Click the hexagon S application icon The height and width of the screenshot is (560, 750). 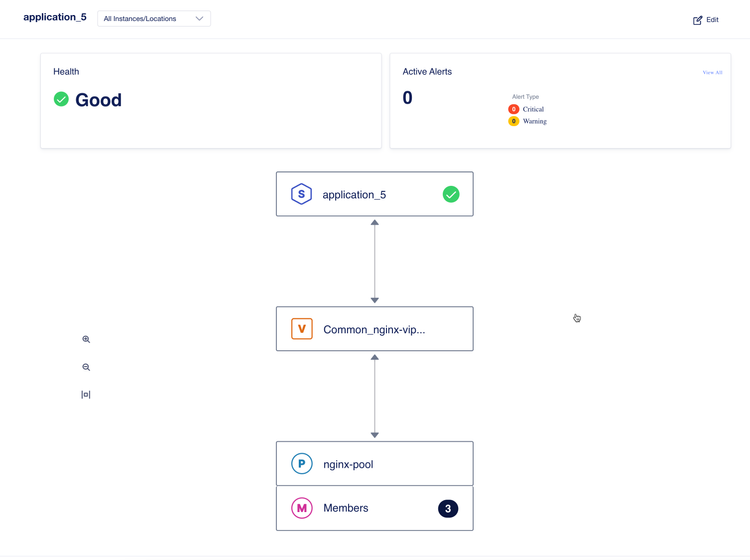(x=301, y=194)
